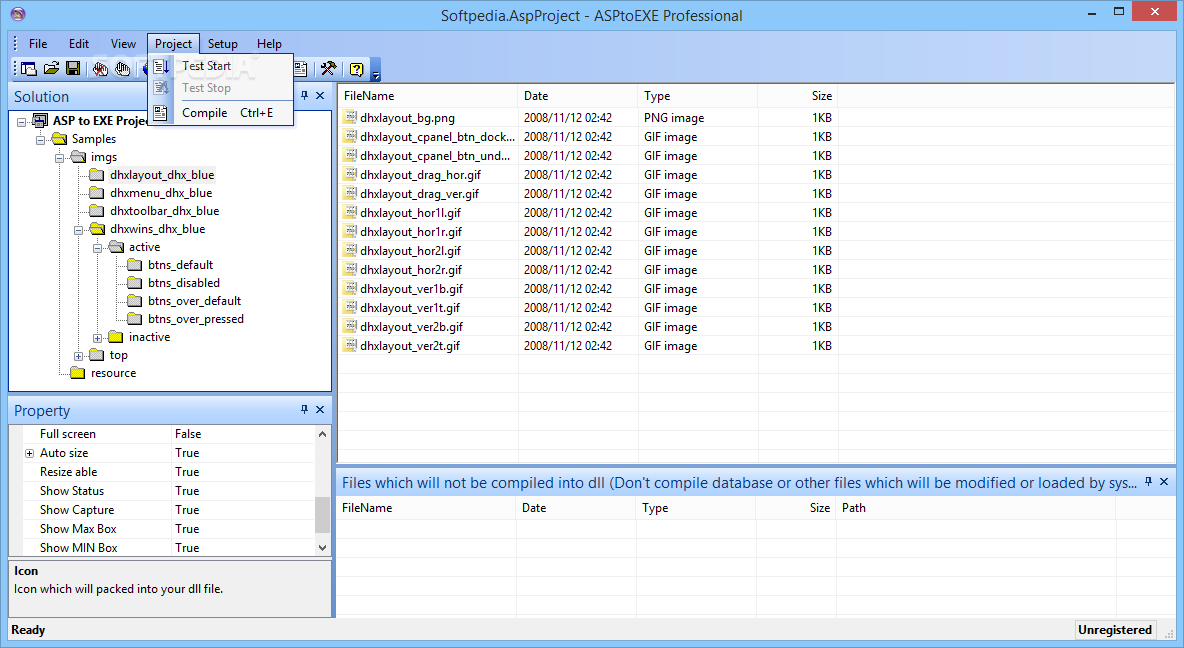Collapse the ASP to EXE Project root node

(x=21, y=121)
